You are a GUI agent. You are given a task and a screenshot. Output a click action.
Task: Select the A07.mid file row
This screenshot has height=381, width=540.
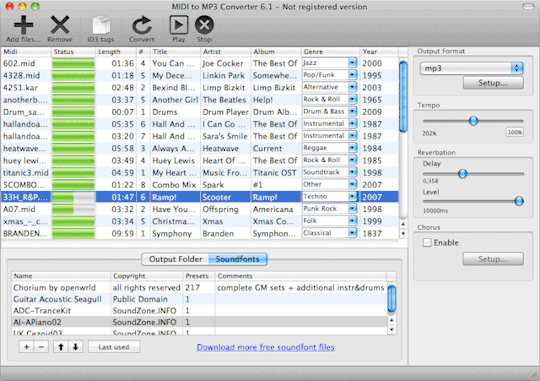pos(200,209)
